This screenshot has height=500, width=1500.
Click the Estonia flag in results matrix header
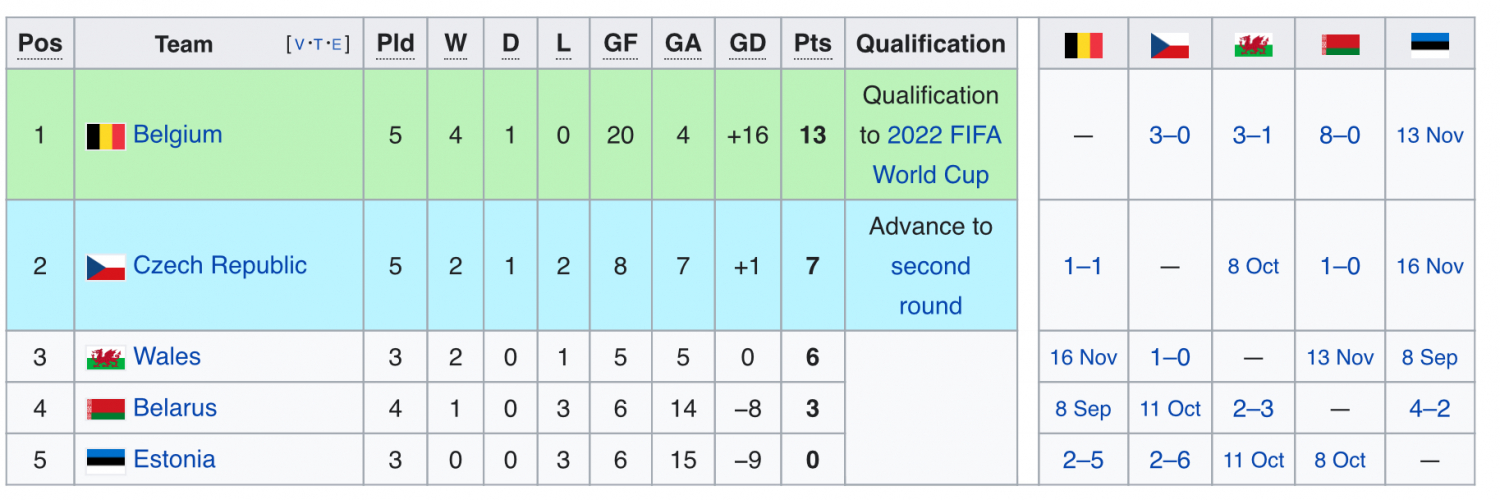point(1430,45)
